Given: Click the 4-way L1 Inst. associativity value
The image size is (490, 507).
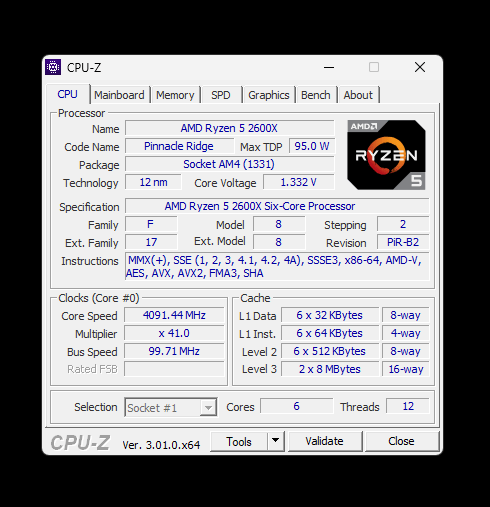Looking at the screenshot, I should tap(406, 333).
